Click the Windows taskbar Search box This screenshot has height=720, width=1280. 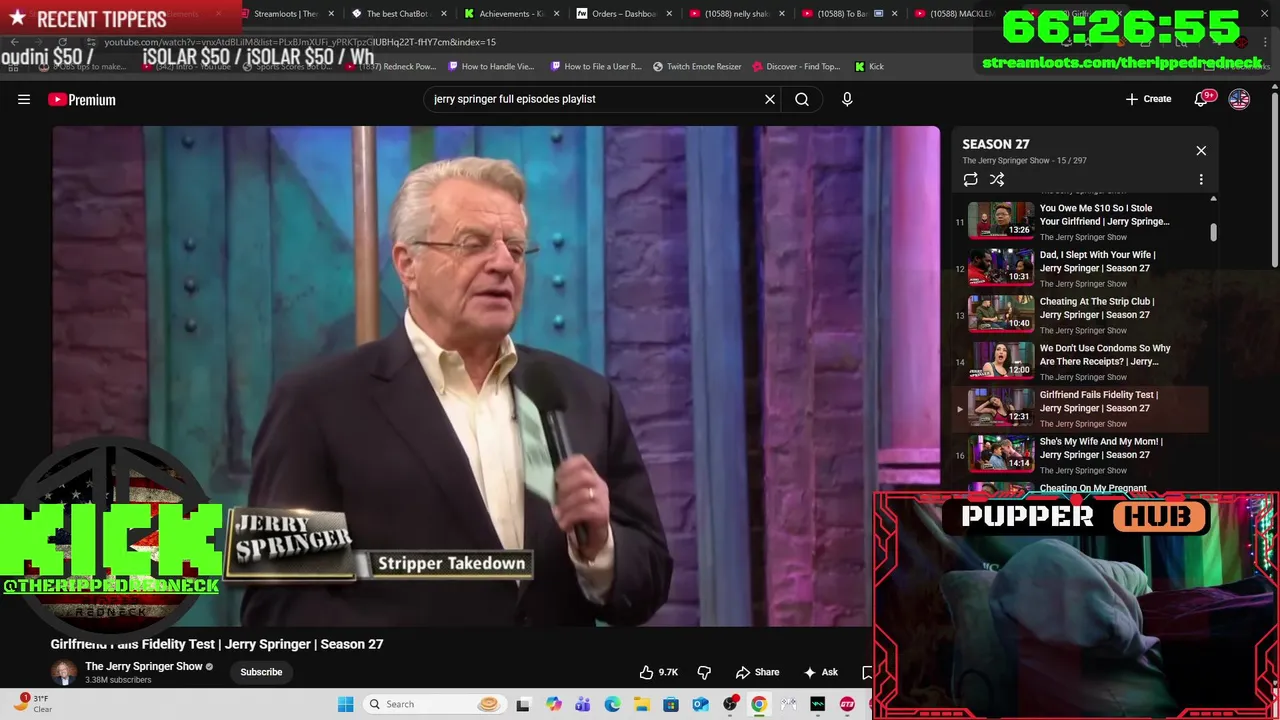(x=433, y=704)
